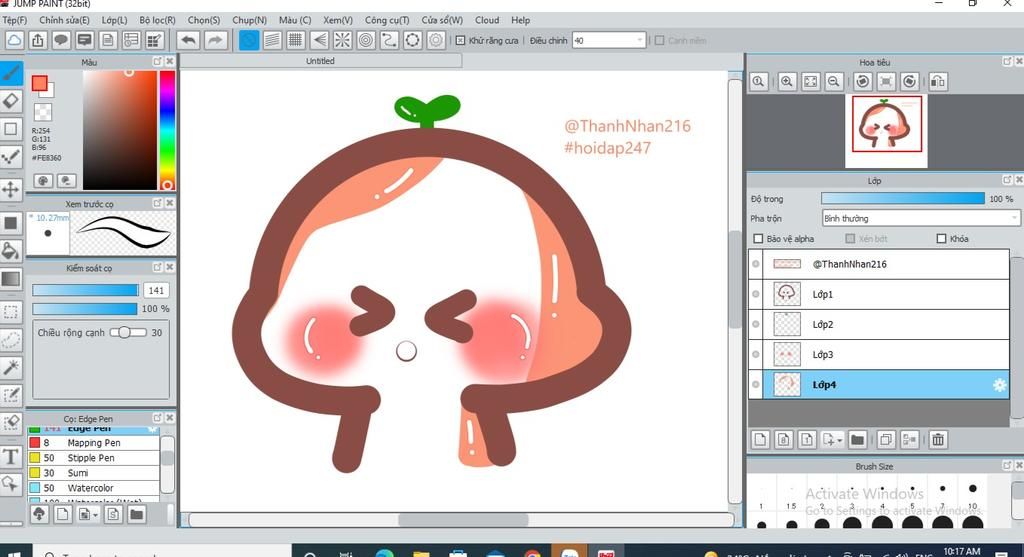Image resolution: width=1024 pixels, height=557 pixels.
Task: Click the Undo arrow in toolbar
Action: [188, 40]
